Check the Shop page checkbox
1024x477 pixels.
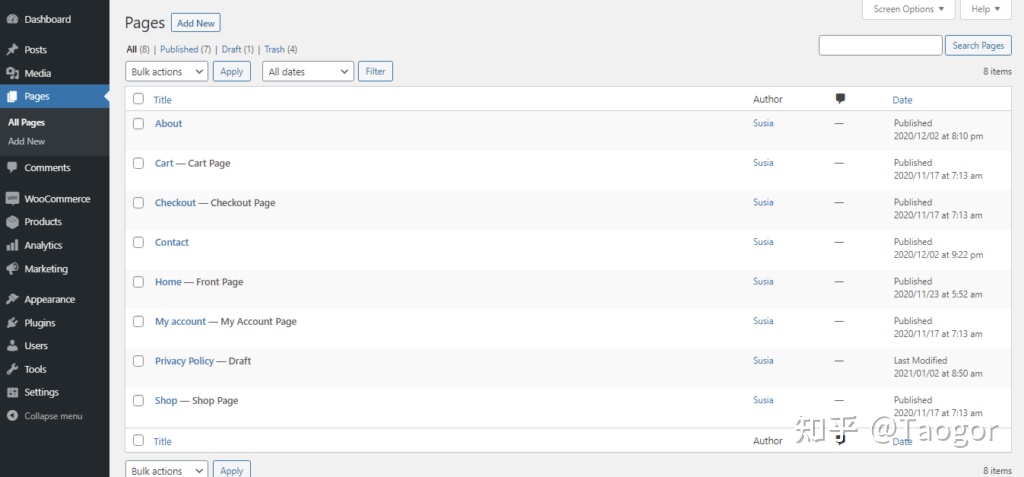point(138,401)
